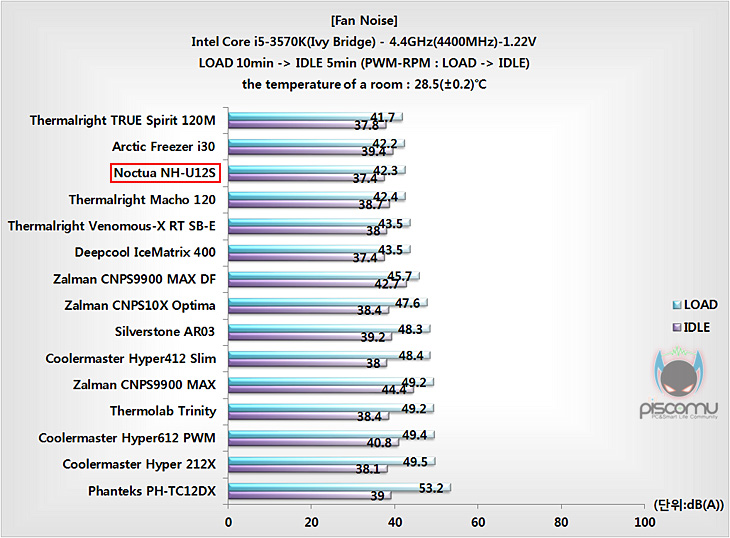Click the 49.5 load value for Hyper 212X
The width and height of the screenshot is (730, 538).
(x=415, y=462)
